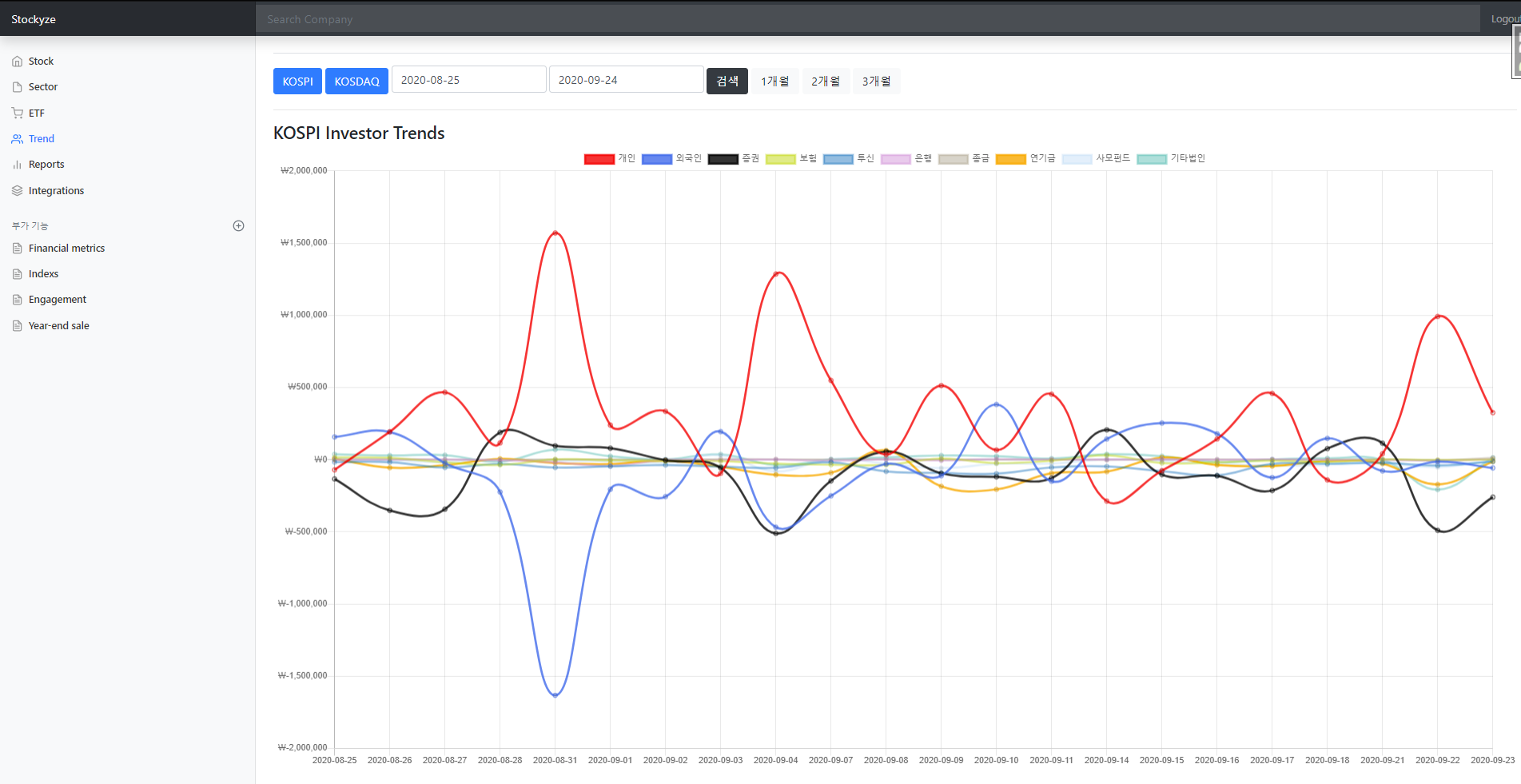Image resolution: width=1521 pixels, height=784 pixels.
Task: Click the Integrations layers icon
Action: click(18, 191)
